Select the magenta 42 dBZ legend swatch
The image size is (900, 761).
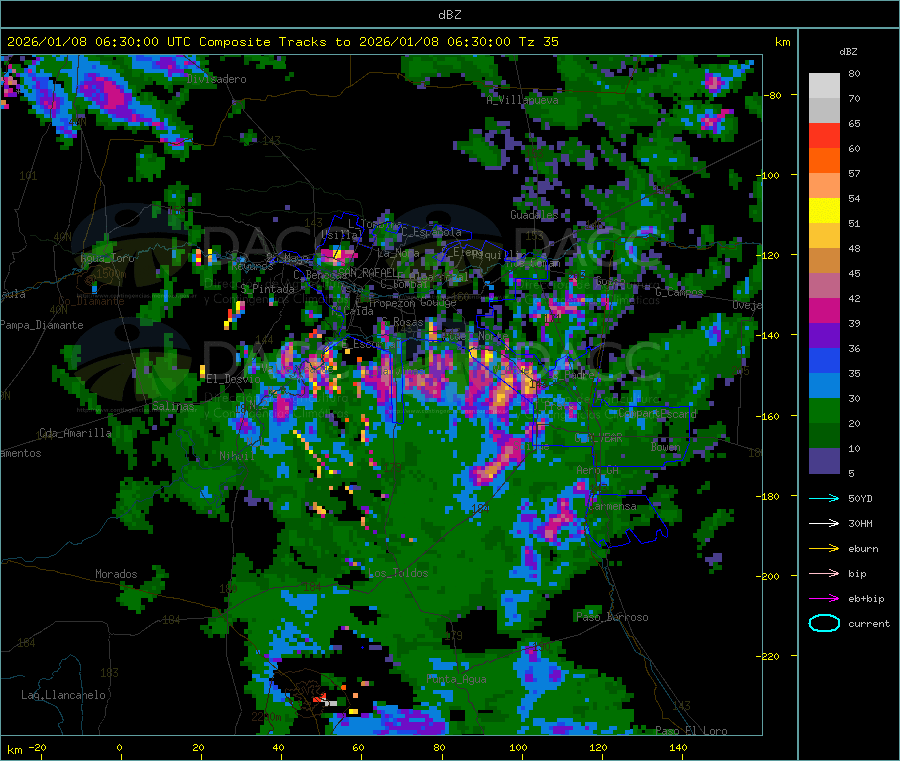click(x=824, y=310)
